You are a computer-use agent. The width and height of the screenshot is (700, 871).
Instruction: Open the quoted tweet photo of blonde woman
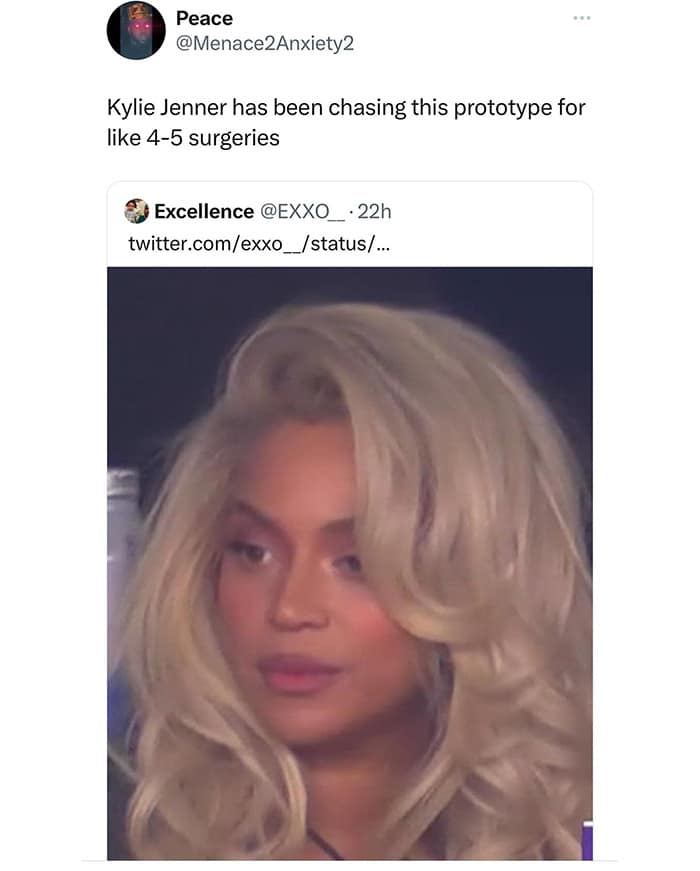[x=349, y=563]
